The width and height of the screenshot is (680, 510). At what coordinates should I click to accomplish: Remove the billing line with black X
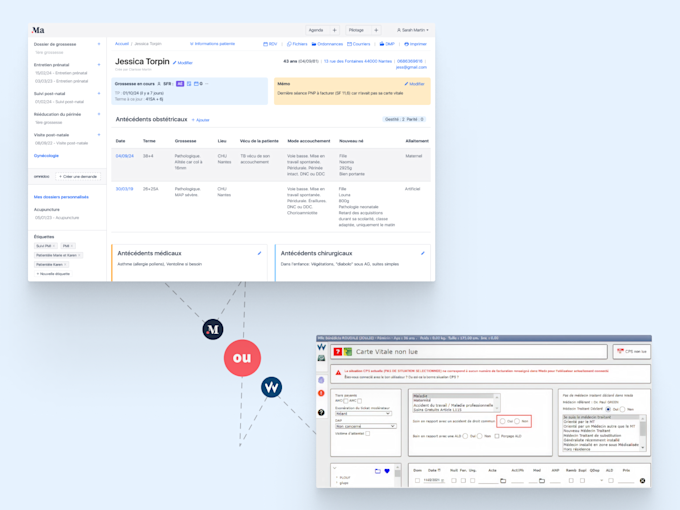[642, 481]
